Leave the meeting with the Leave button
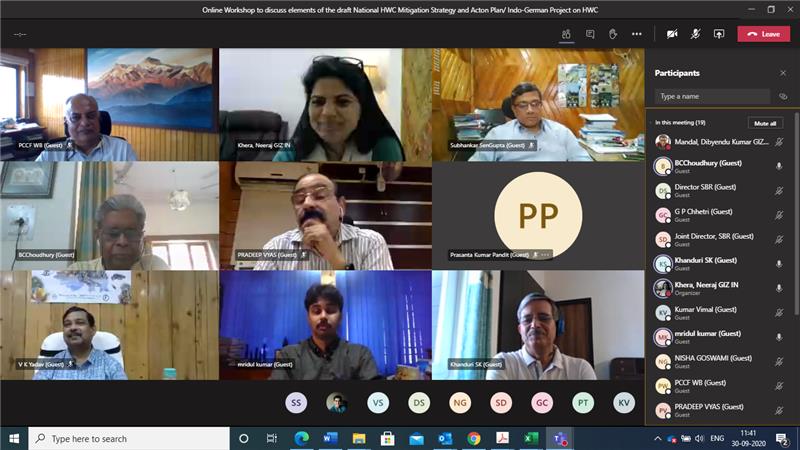The height and width of the screenshot is (450, 800). tap(763, 34)
